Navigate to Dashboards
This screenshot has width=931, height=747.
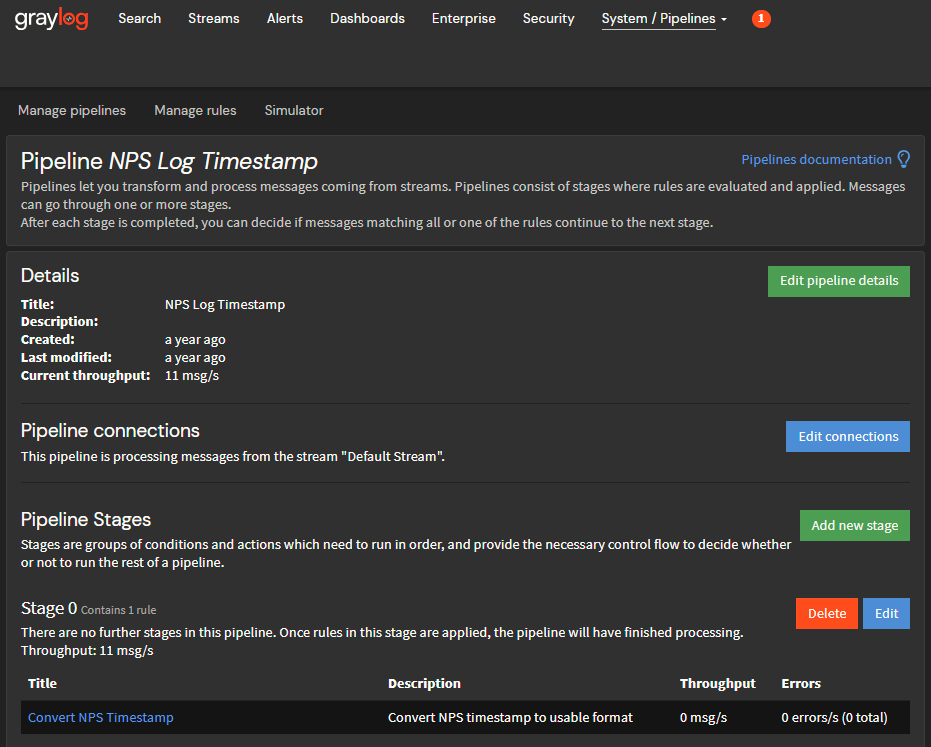coord(367,19)
